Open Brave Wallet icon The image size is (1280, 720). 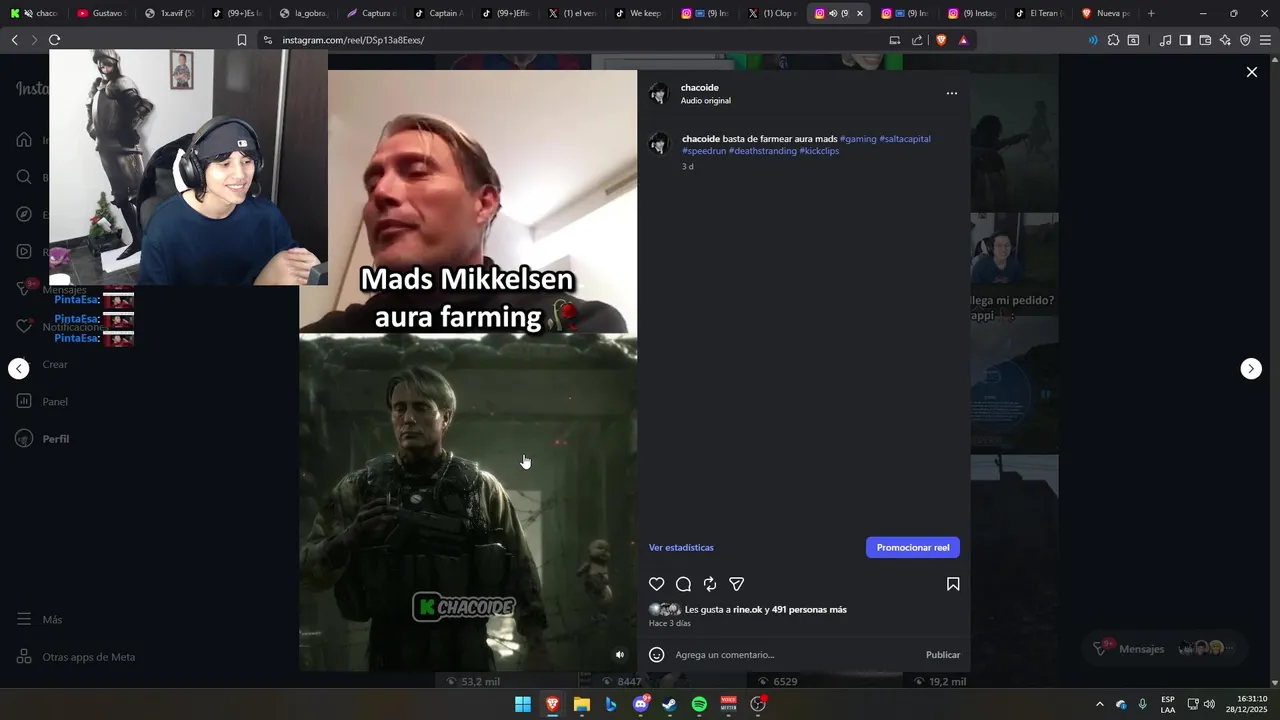[x=1205, y=40]
